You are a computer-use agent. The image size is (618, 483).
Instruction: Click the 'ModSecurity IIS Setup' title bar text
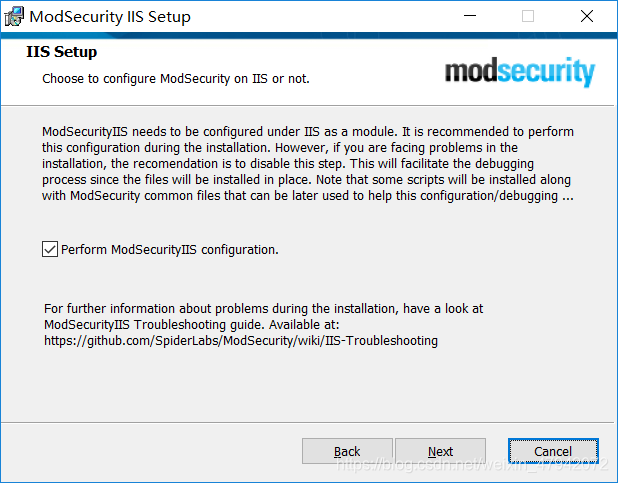click(x=110, y=17)
